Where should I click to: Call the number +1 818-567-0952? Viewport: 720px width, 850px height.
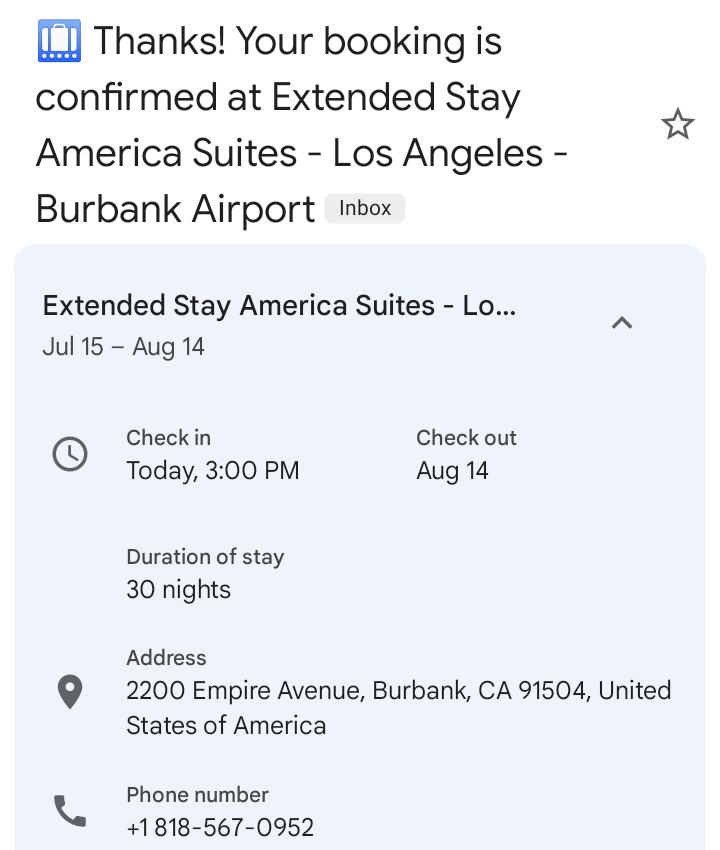click(x=220, y=828)
